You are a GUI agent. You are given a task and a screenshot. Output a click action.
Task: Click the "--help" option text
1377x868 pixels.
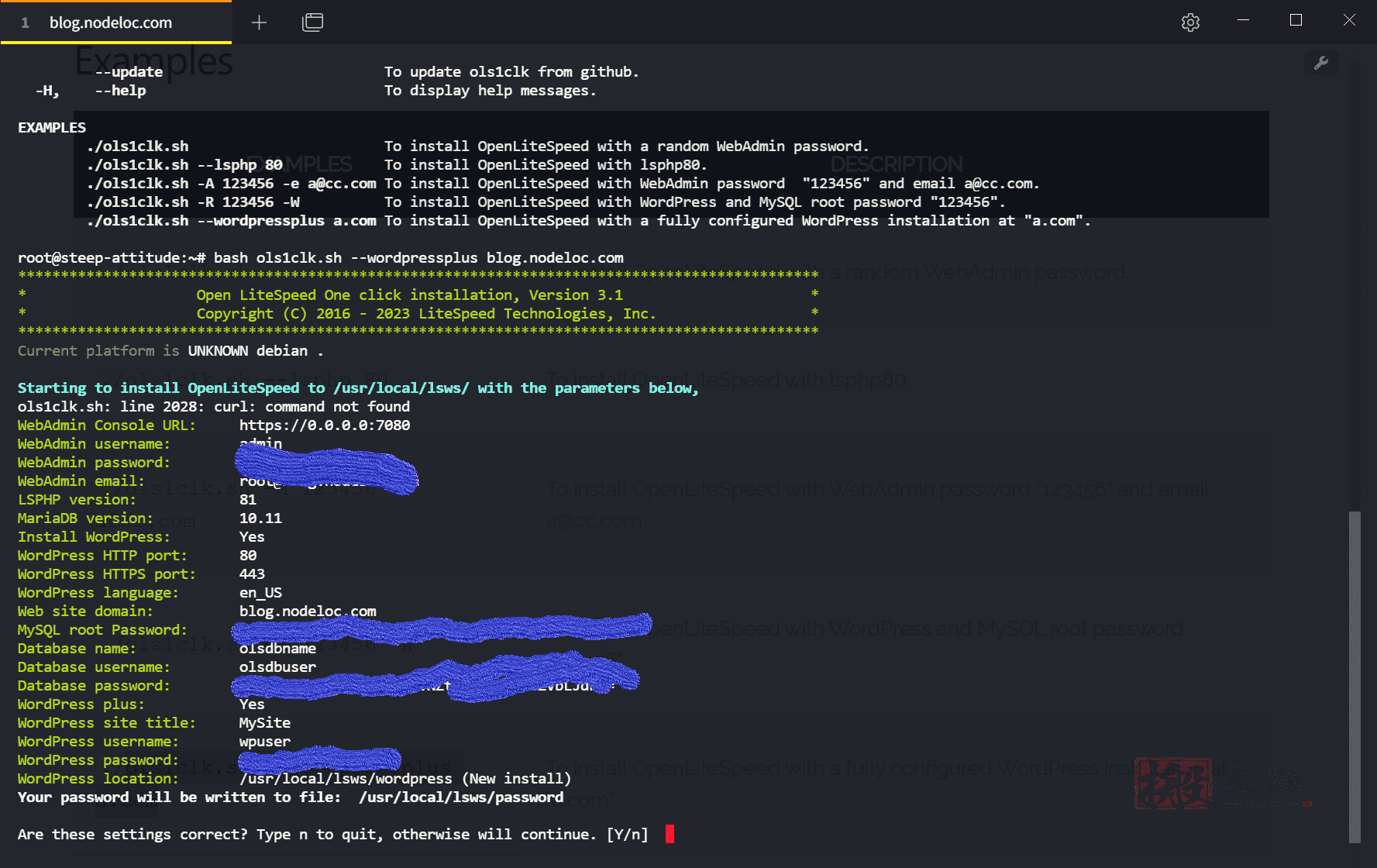coord(120,90)
